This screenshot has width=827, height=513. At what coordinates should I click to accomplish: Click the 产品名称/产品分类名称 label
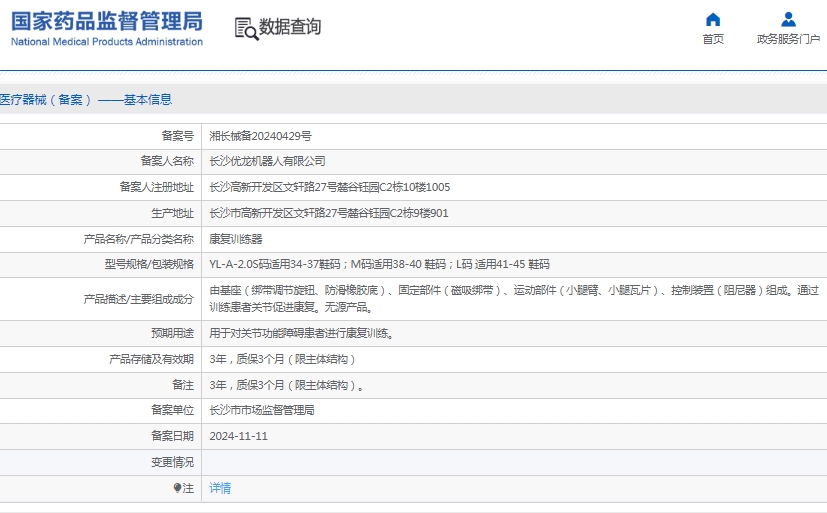tap(139, 239)
